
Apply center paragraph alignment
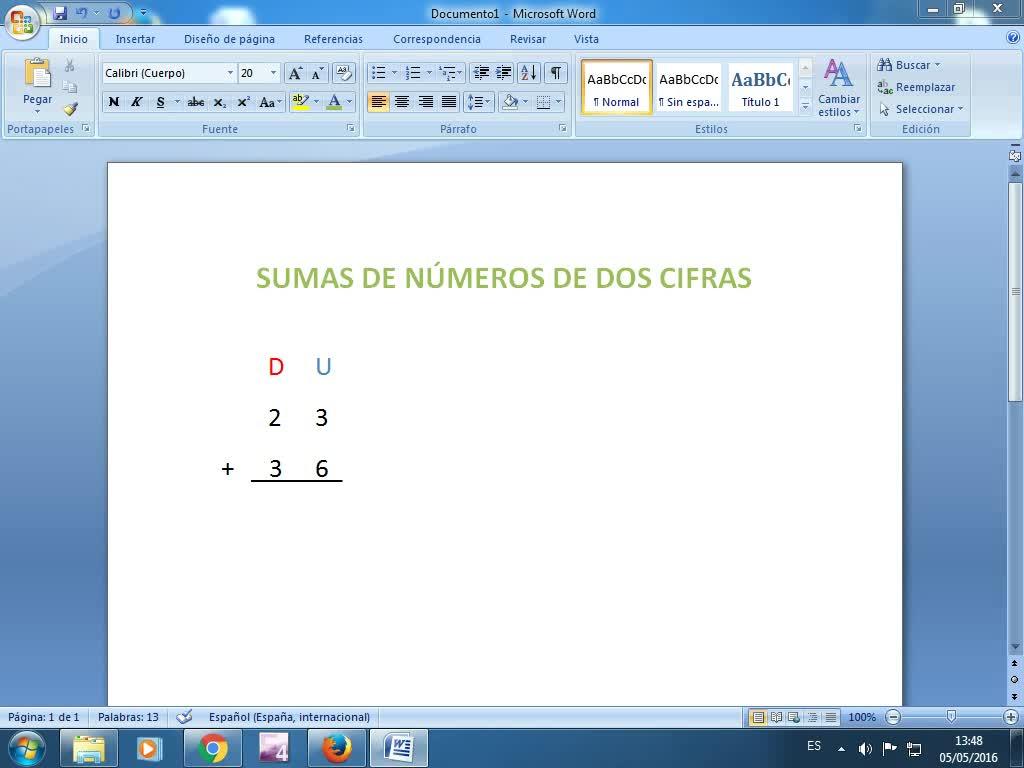click(x=402, y=102)
